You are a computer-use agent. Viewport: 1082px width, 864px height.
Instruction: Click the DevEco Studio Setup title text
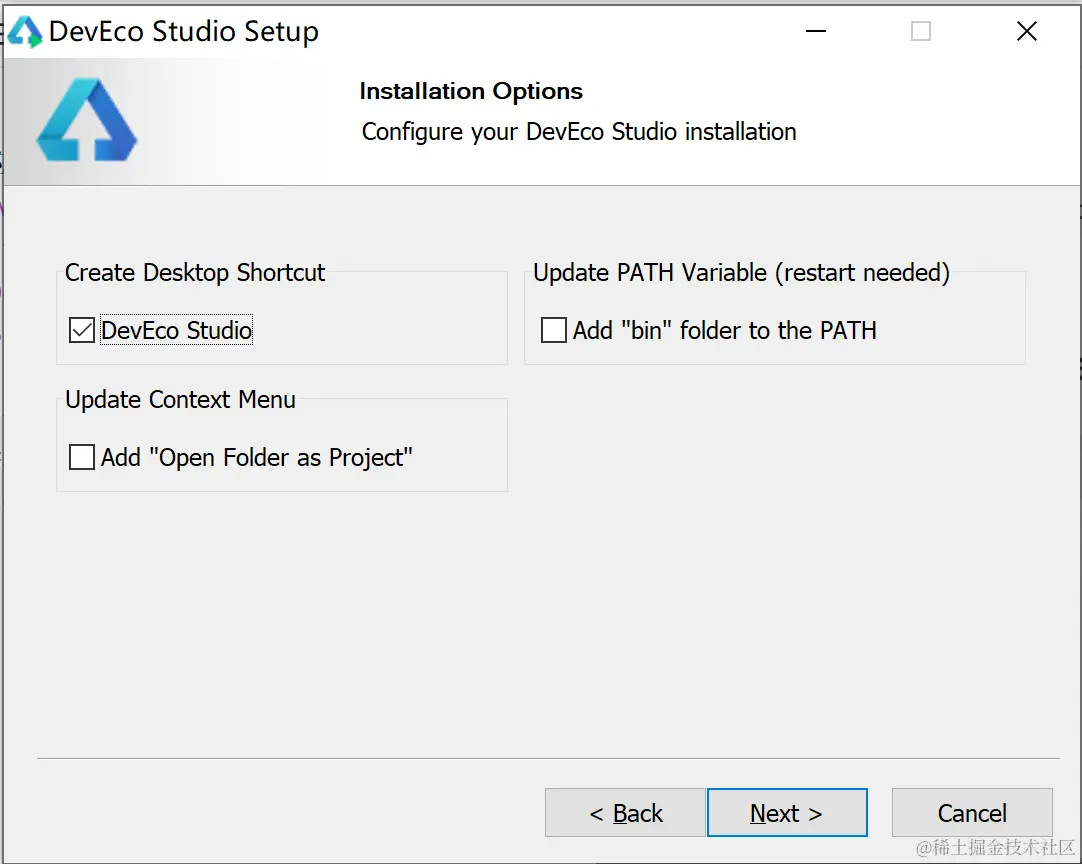point(184,32)
